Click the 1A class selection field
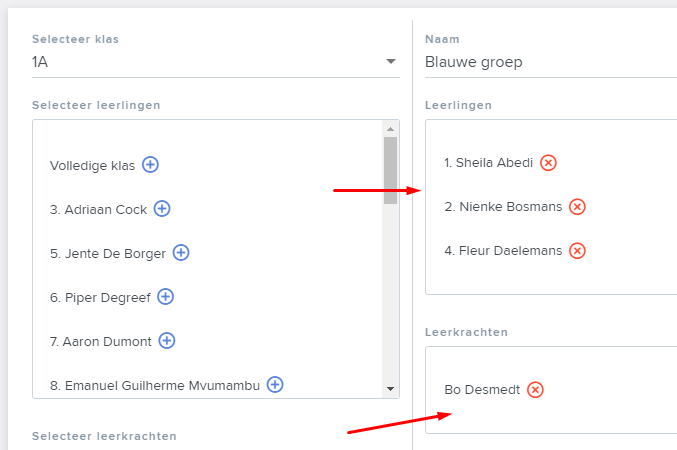This screenshot has height=450, width=677. pyautogui.click(x=216, y=62)
